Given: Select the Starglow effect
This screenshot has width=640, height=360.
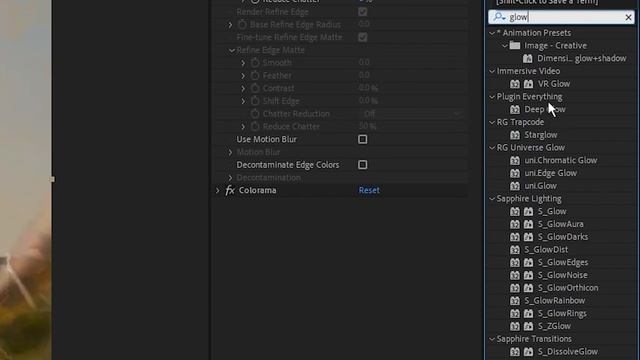Looking at the screenshot, I should pos(541,135).
